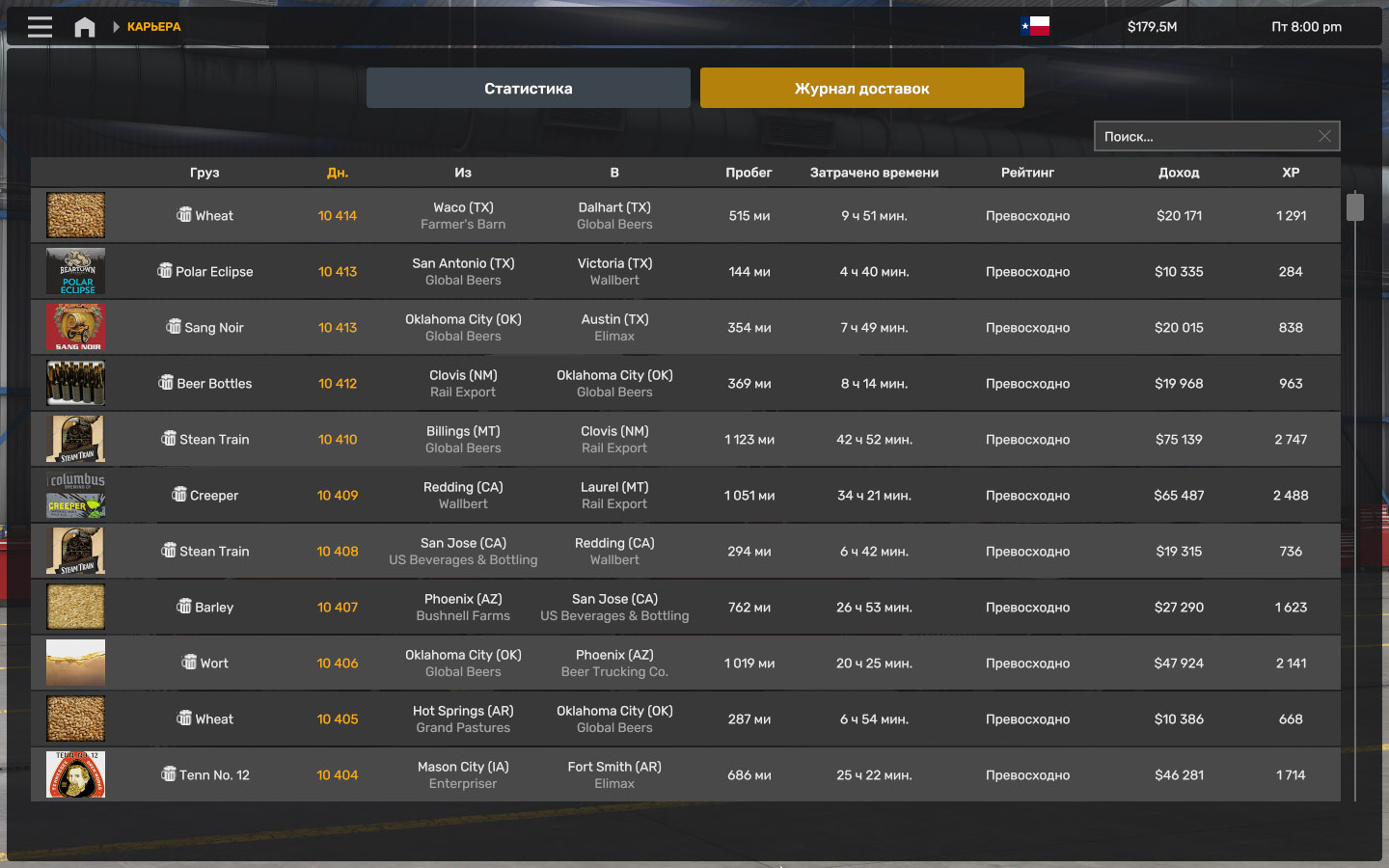Viewport: 1389px width, 868px height.
Task: Click beer mug icon beside Sang Noir
Action: point(174,327)
